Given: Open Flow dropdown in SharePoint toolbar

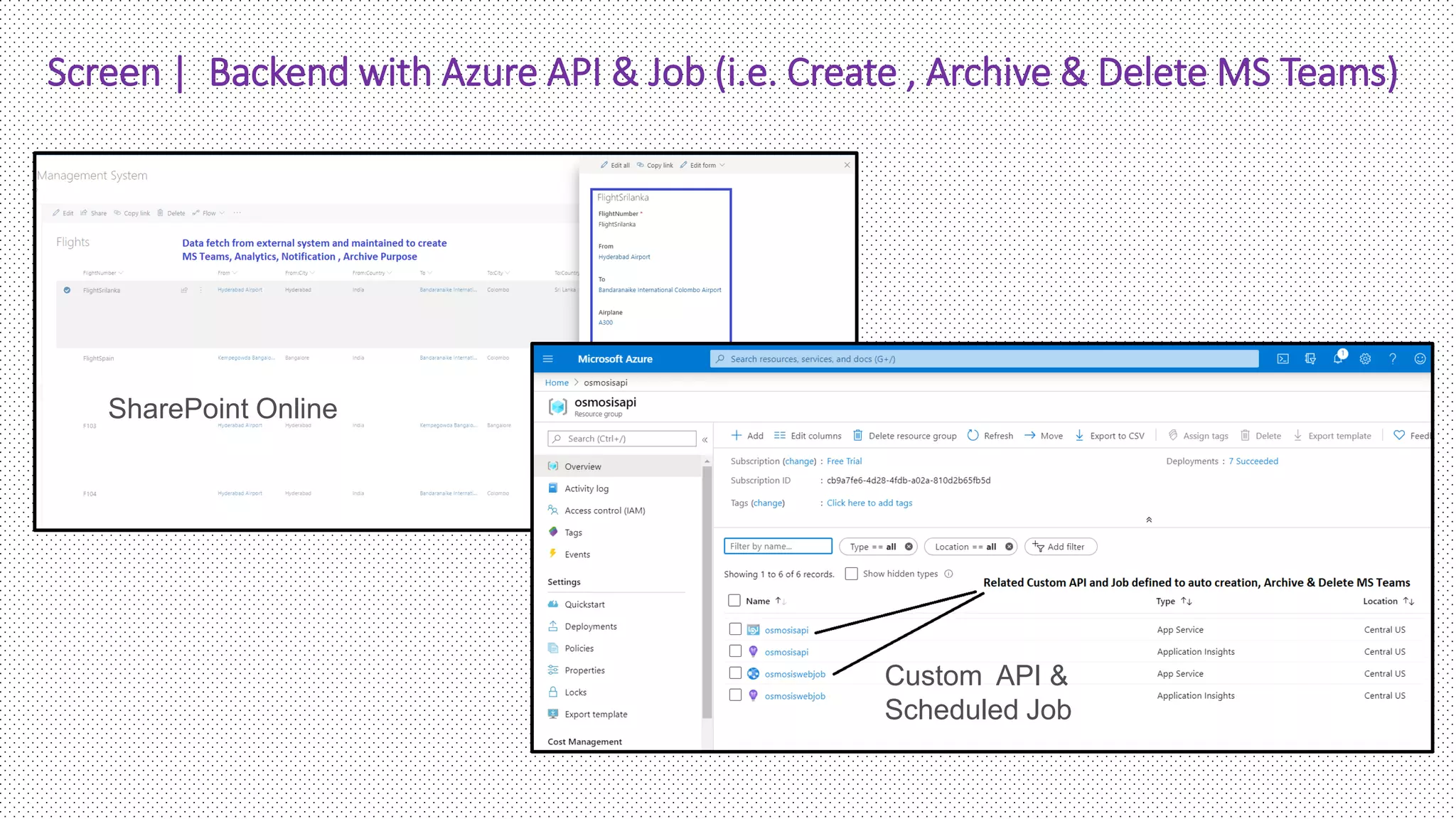Looking at the screenshot, I should pos(208,213).
